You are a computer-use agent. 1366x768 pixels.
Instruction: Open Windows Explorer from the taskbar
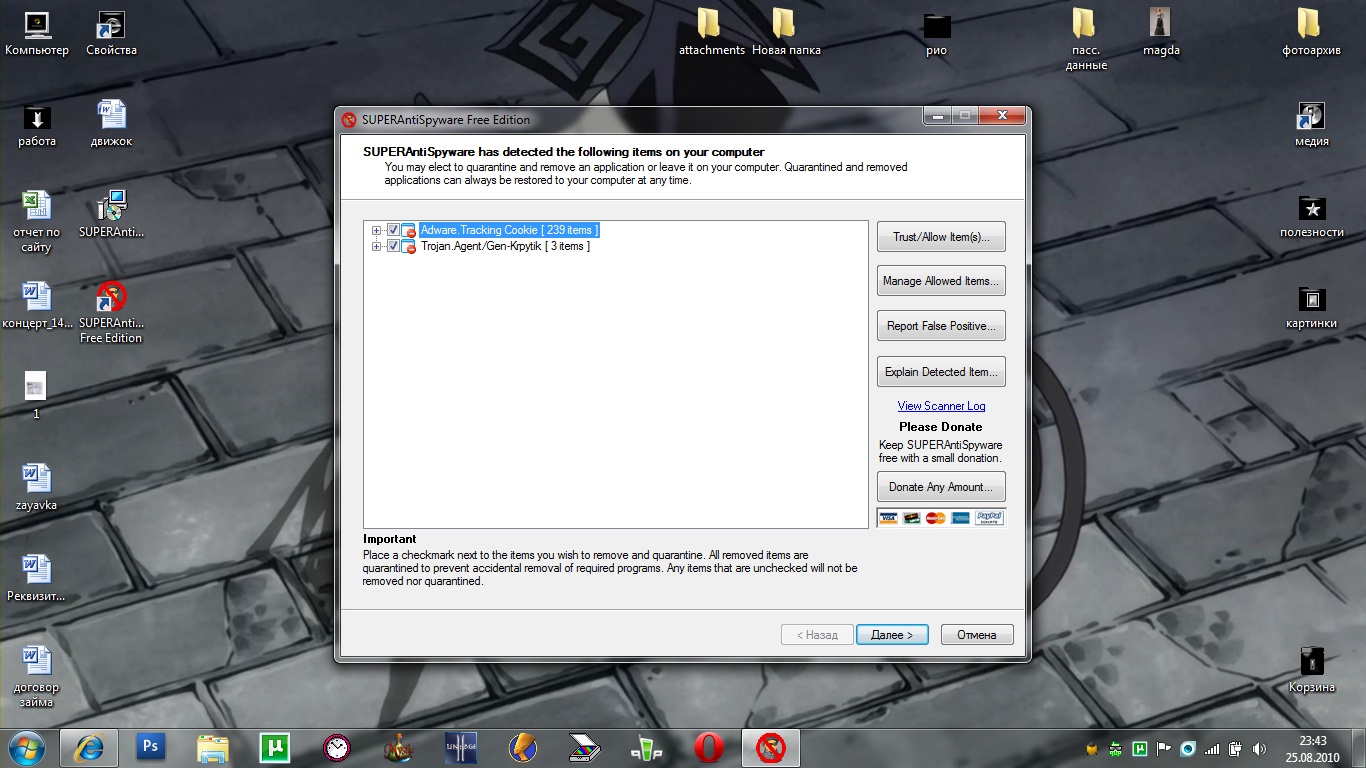click(x=213, y=747)
